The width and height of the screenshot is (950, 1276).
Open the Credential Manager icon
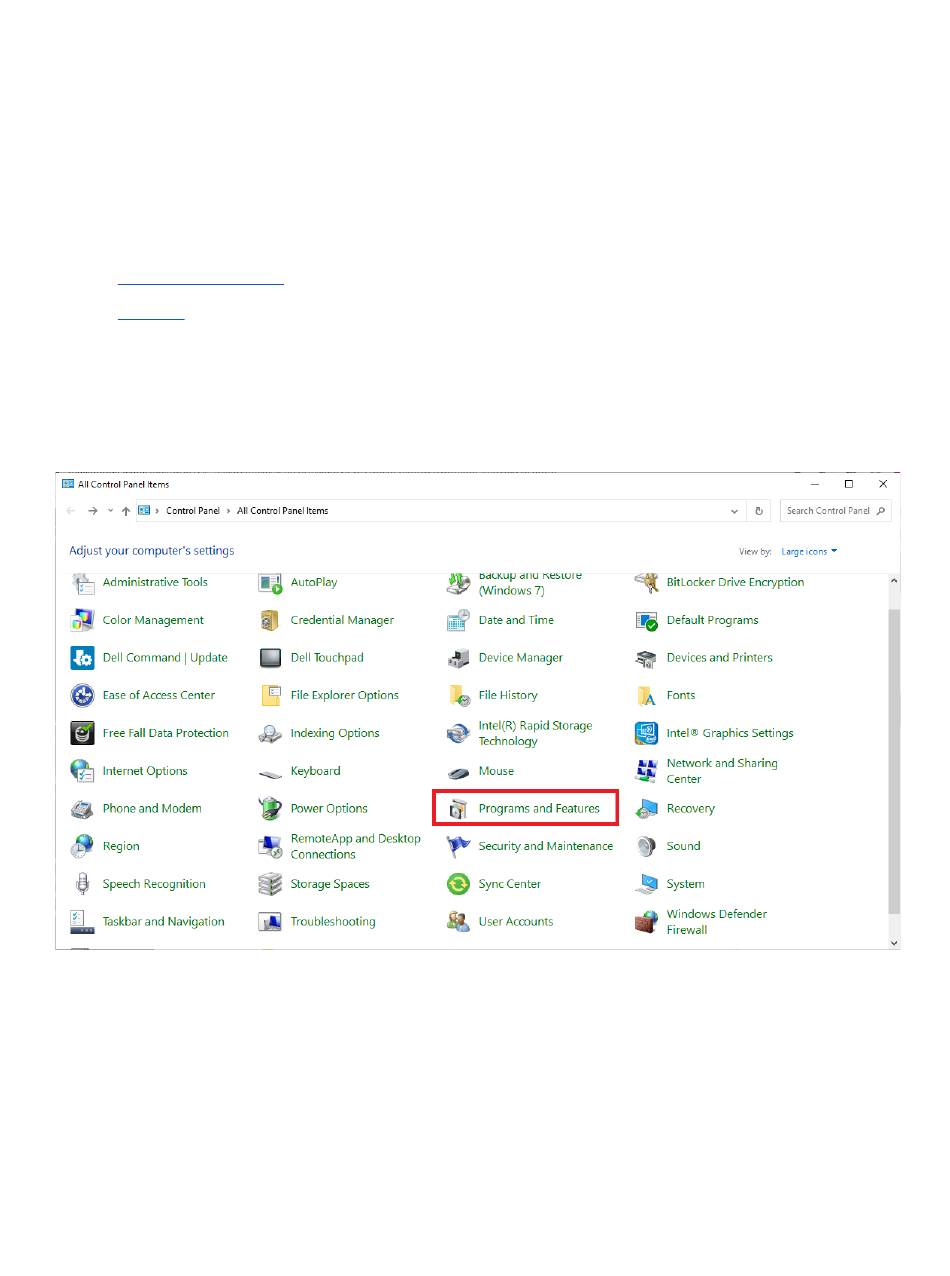[270, 620]
